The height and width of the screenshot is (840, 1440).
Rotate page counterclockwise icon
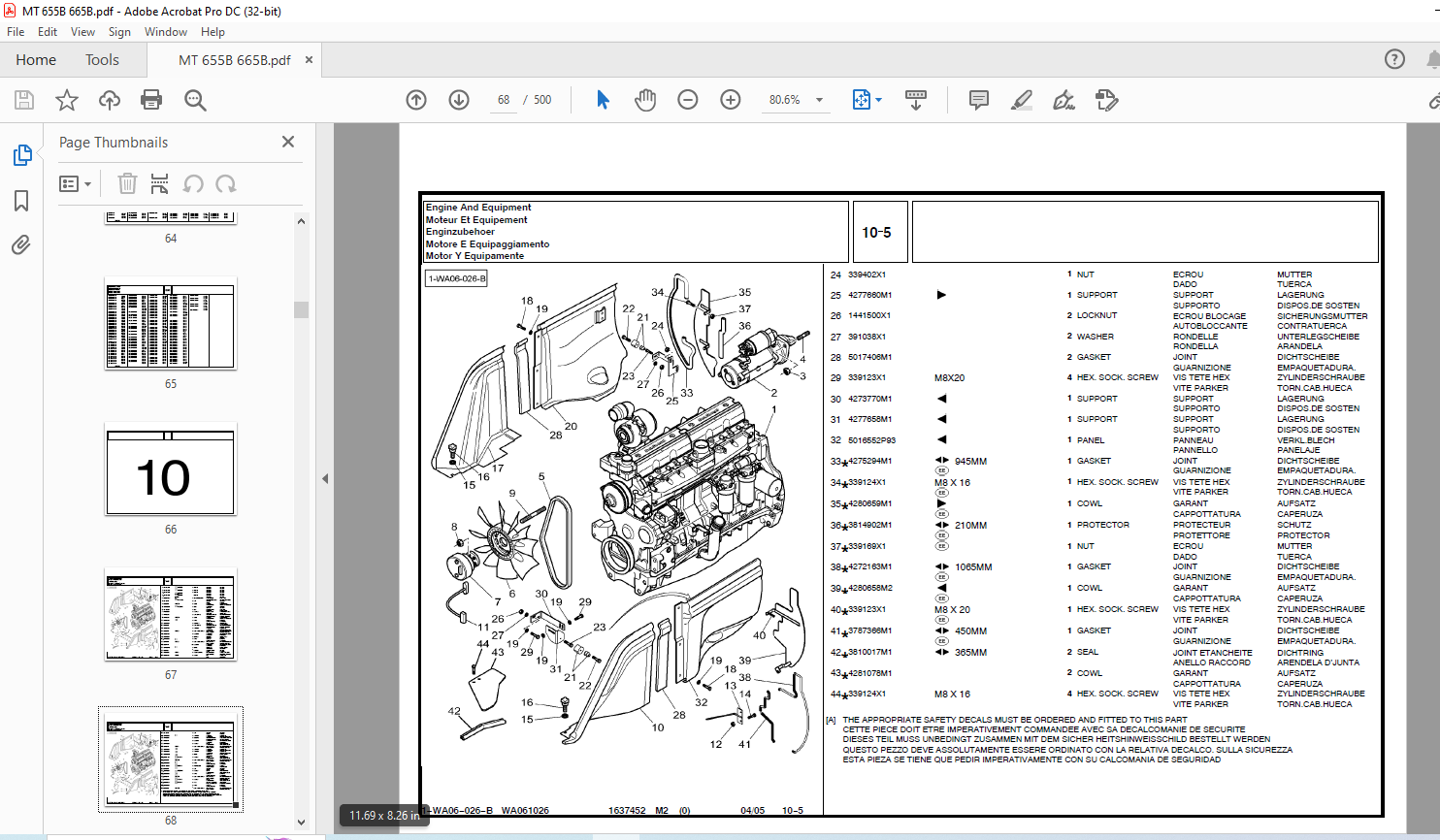[x=193, y=183]
